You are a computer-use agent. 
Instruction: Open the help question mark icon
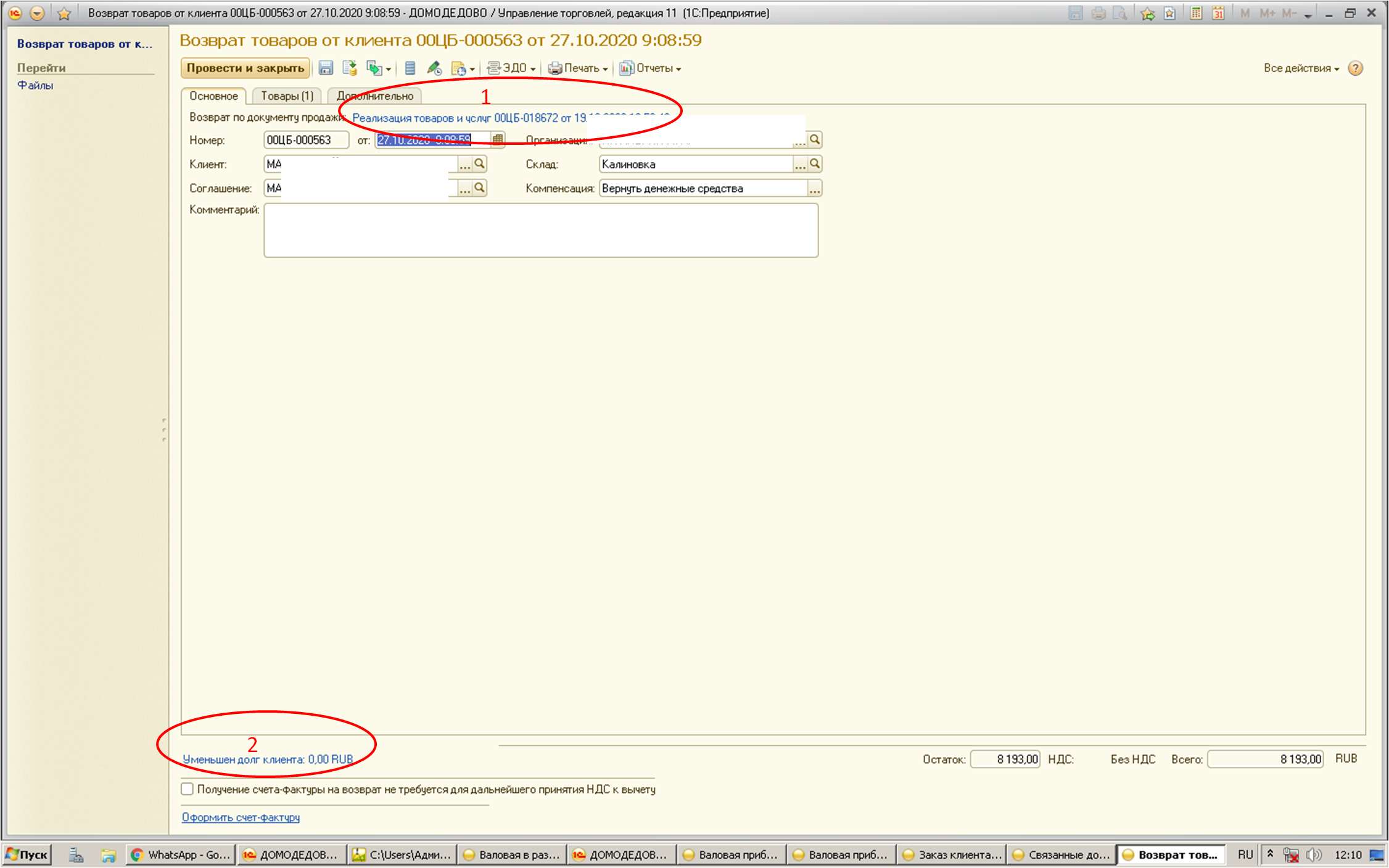click(x=1355, y=68)
